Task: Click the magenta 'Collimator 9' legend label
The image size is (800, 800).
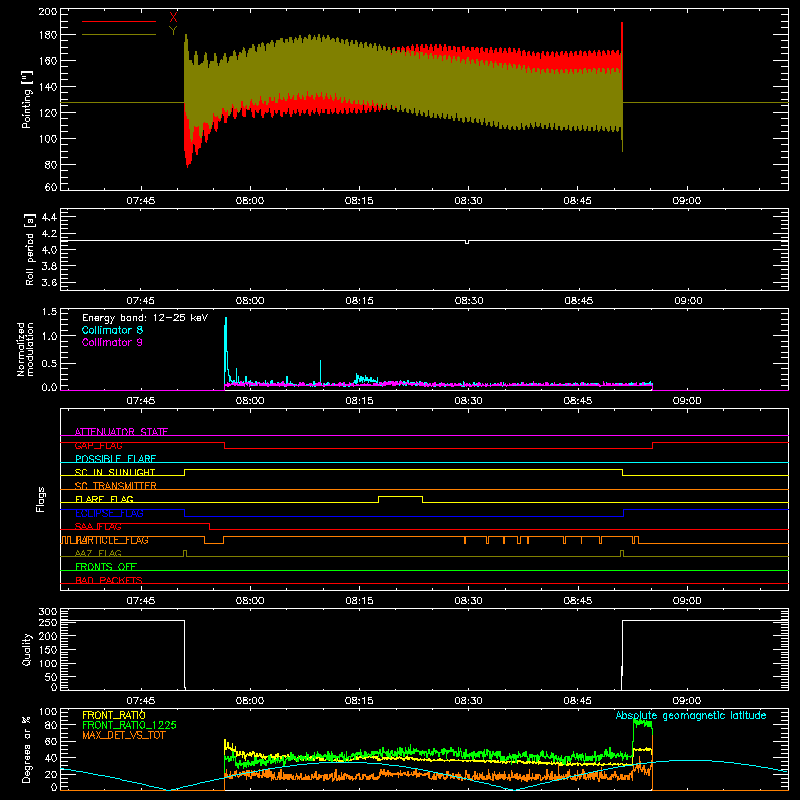Action: click(x=112, y=342)
